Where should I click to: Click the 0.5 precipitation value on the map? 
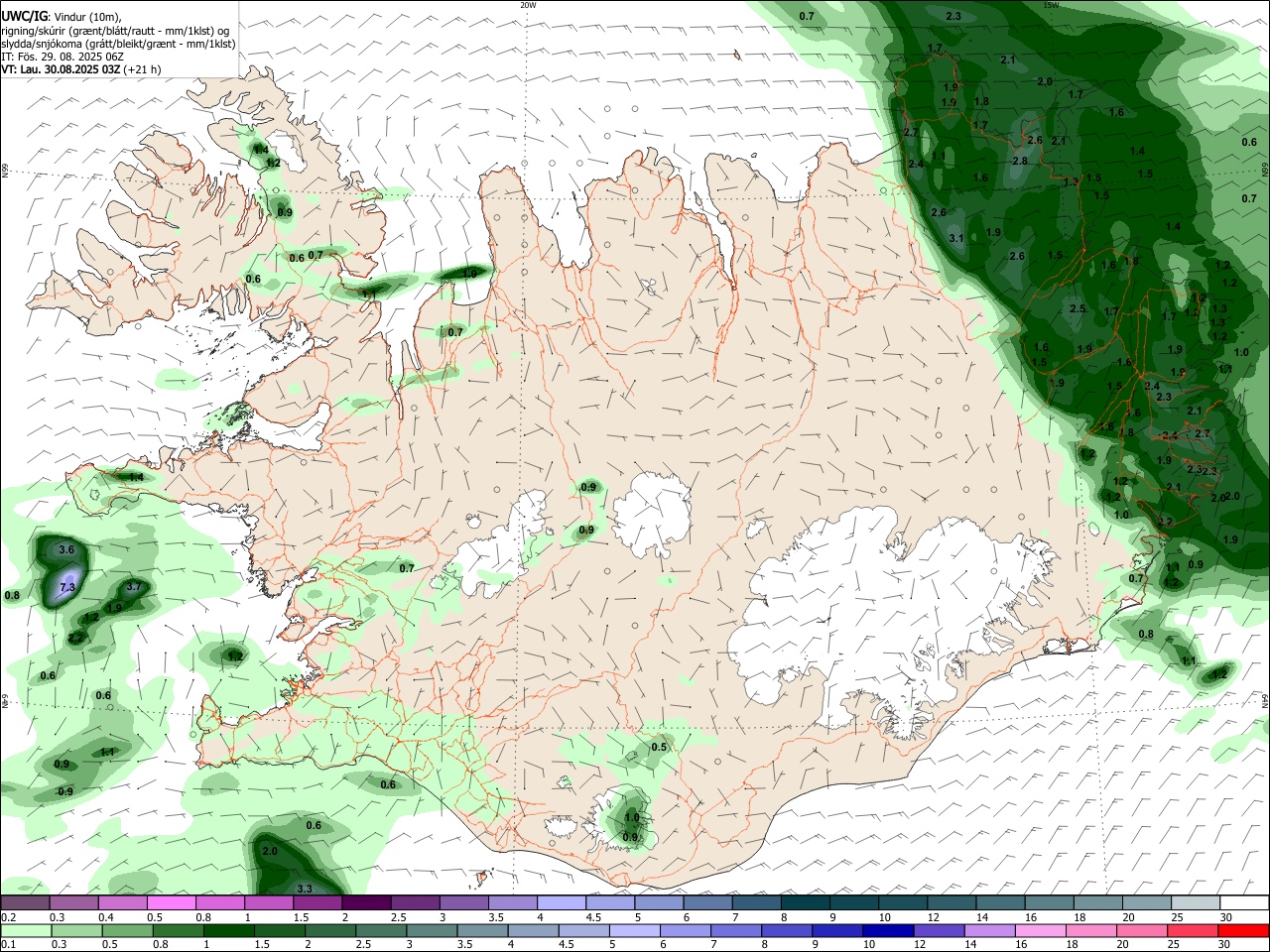pos(659,747)
